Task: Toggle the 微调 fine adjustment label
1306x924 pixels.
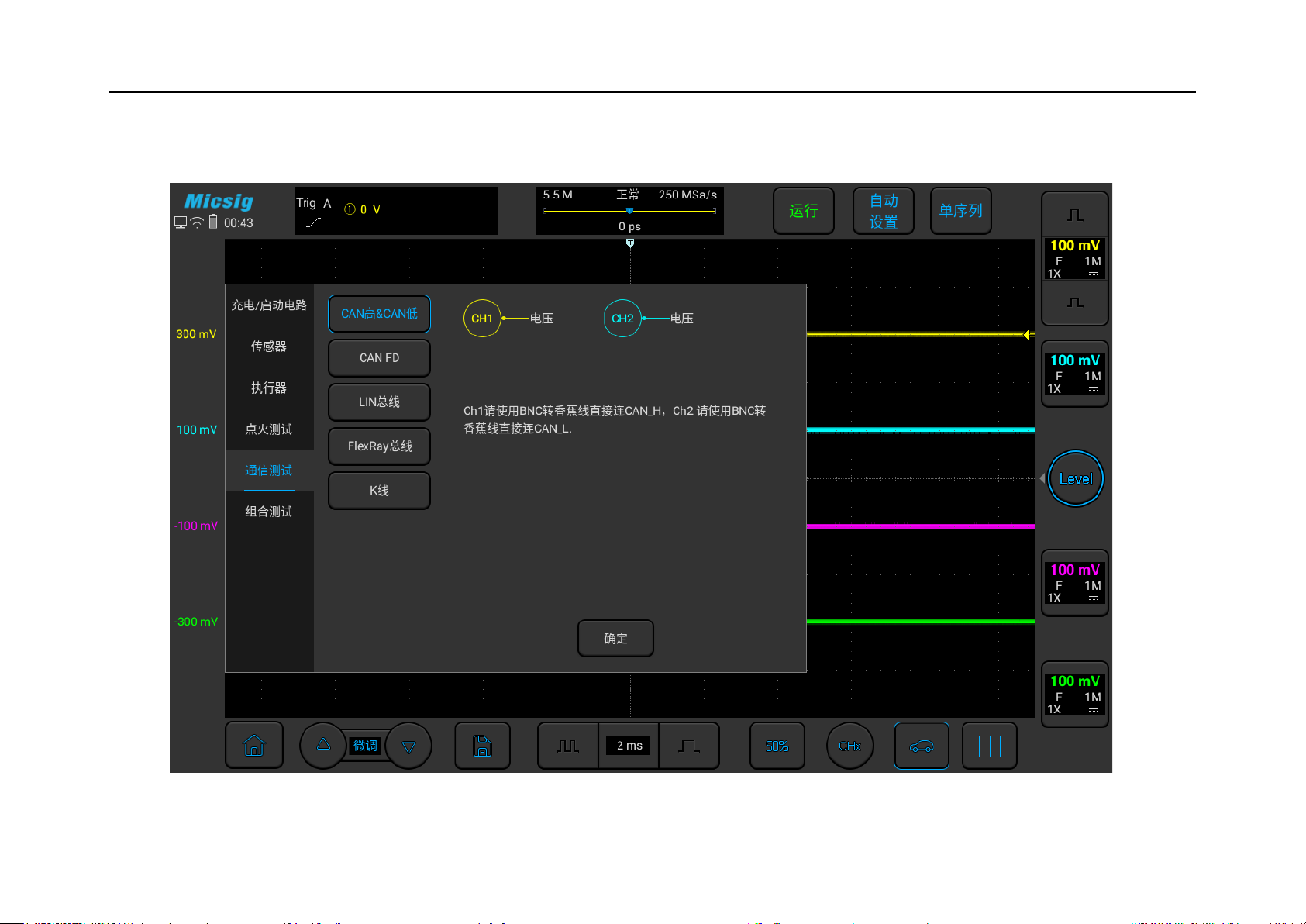Action: click(x=365, y=746)
